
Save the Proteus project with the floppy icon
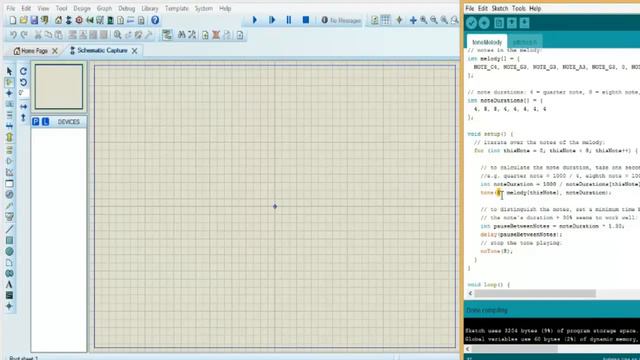click(34, 20)
